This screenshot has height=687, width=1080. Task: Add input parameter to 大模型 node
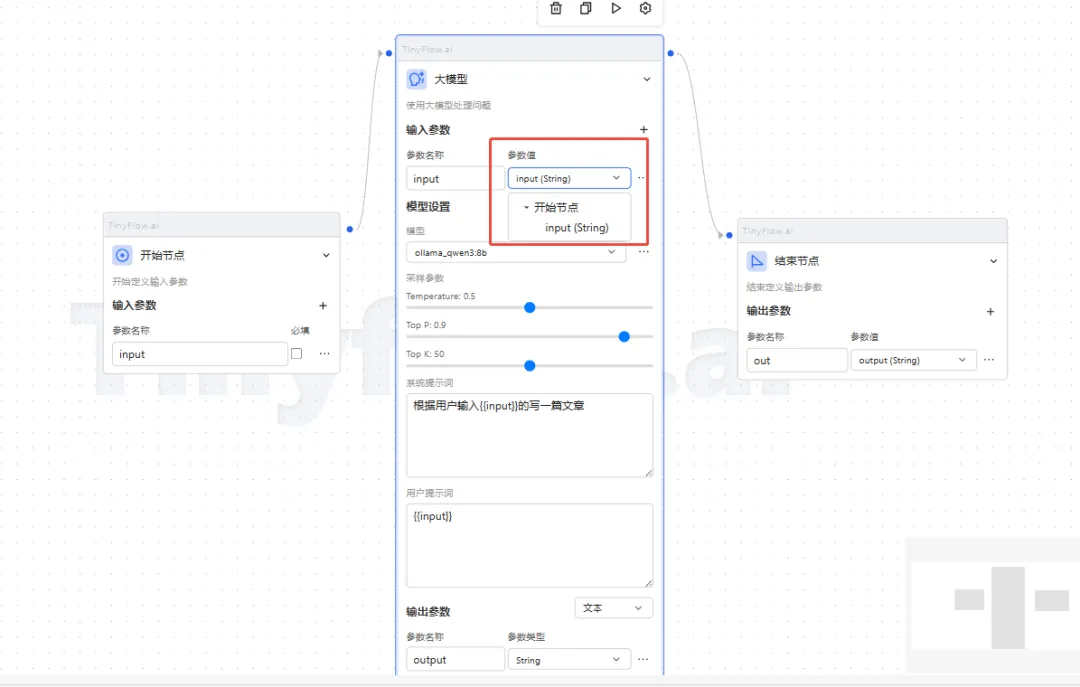(643, 130)
